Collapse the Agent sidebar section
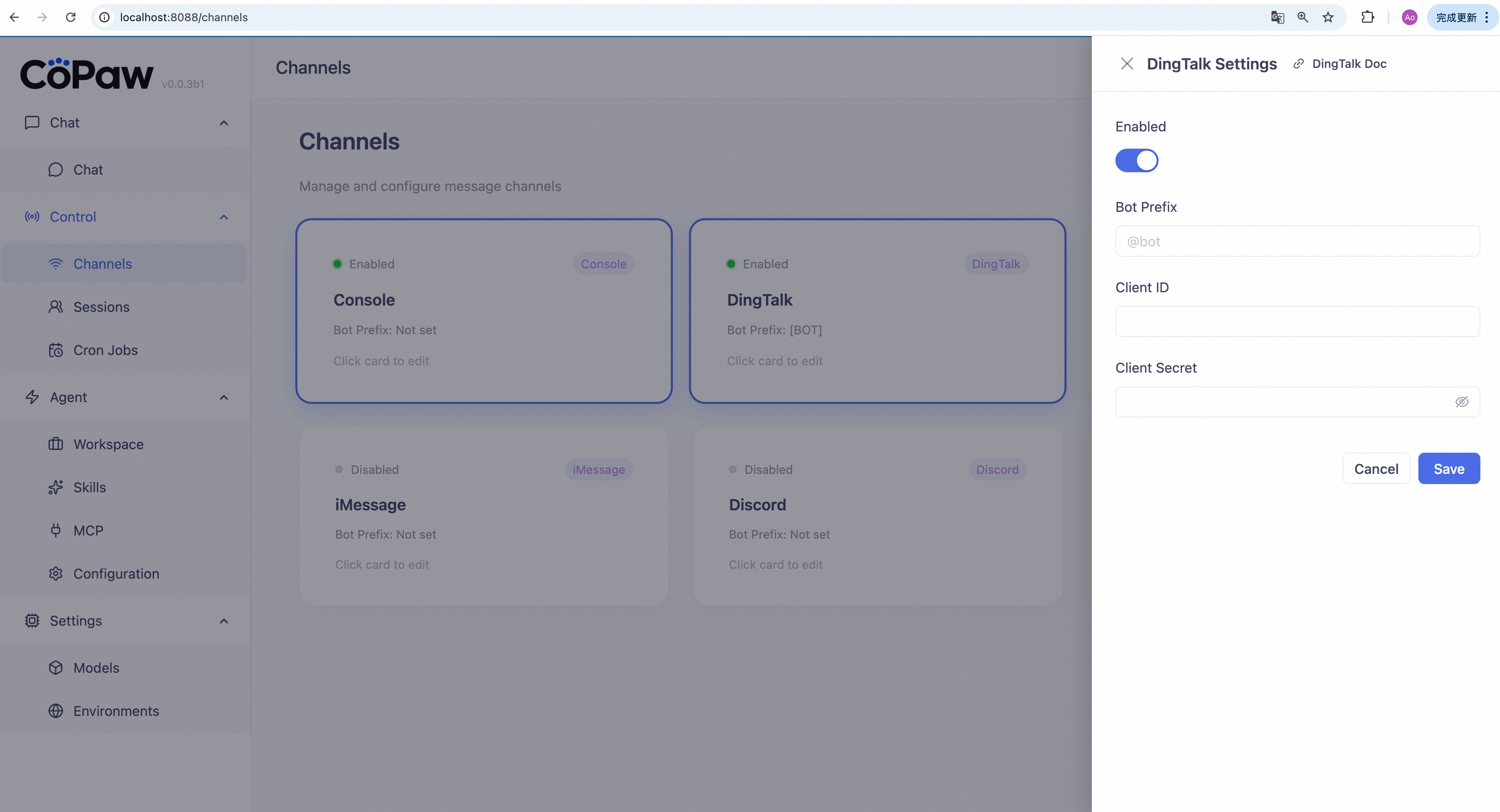Screen dimensions: 1500x812 coord(224,397)
